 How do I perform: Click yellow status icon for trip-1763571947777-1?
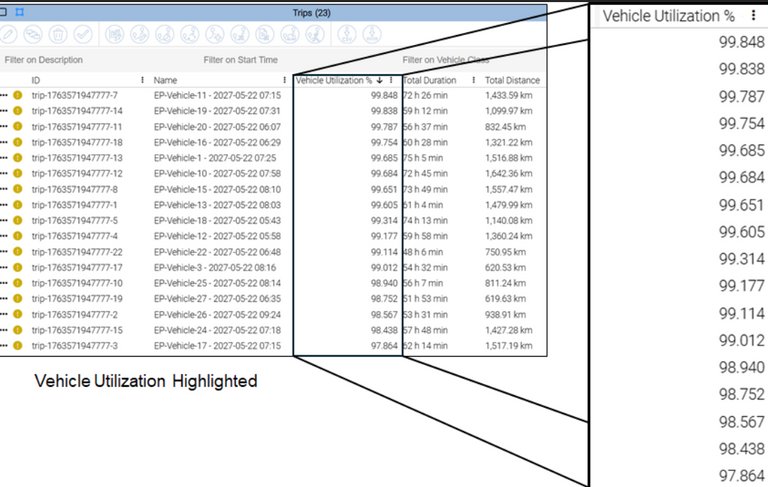coord(18,205)
